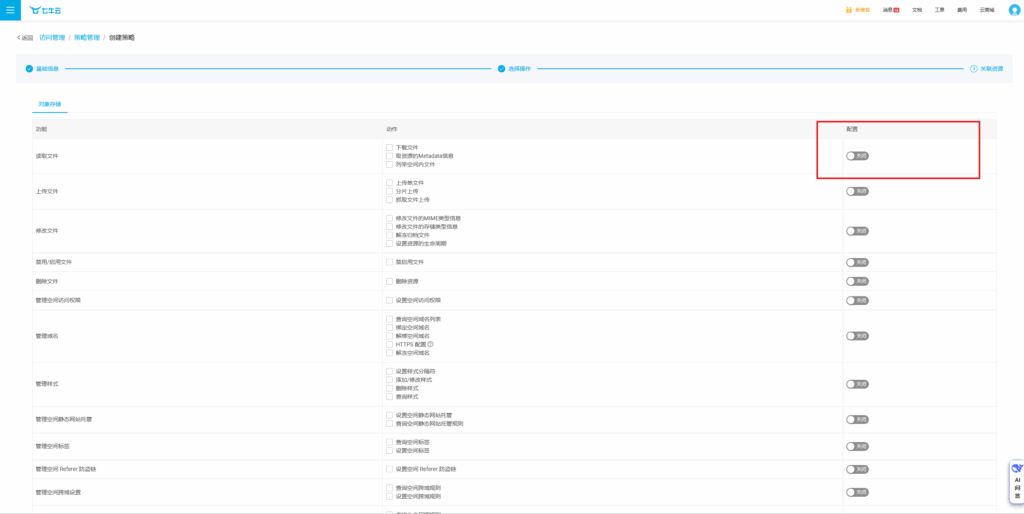Go back using the 返回 link

click(x=25, y=37)
